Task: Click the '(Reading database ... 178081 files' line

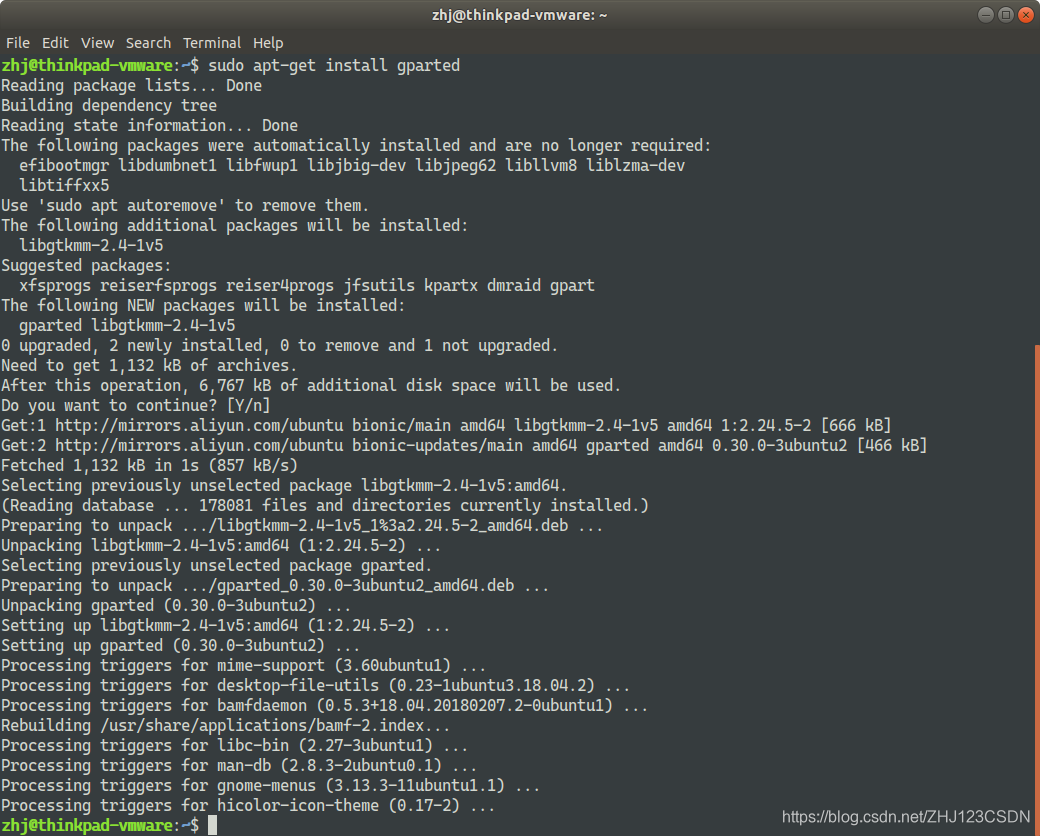Action: pos(324,506)
